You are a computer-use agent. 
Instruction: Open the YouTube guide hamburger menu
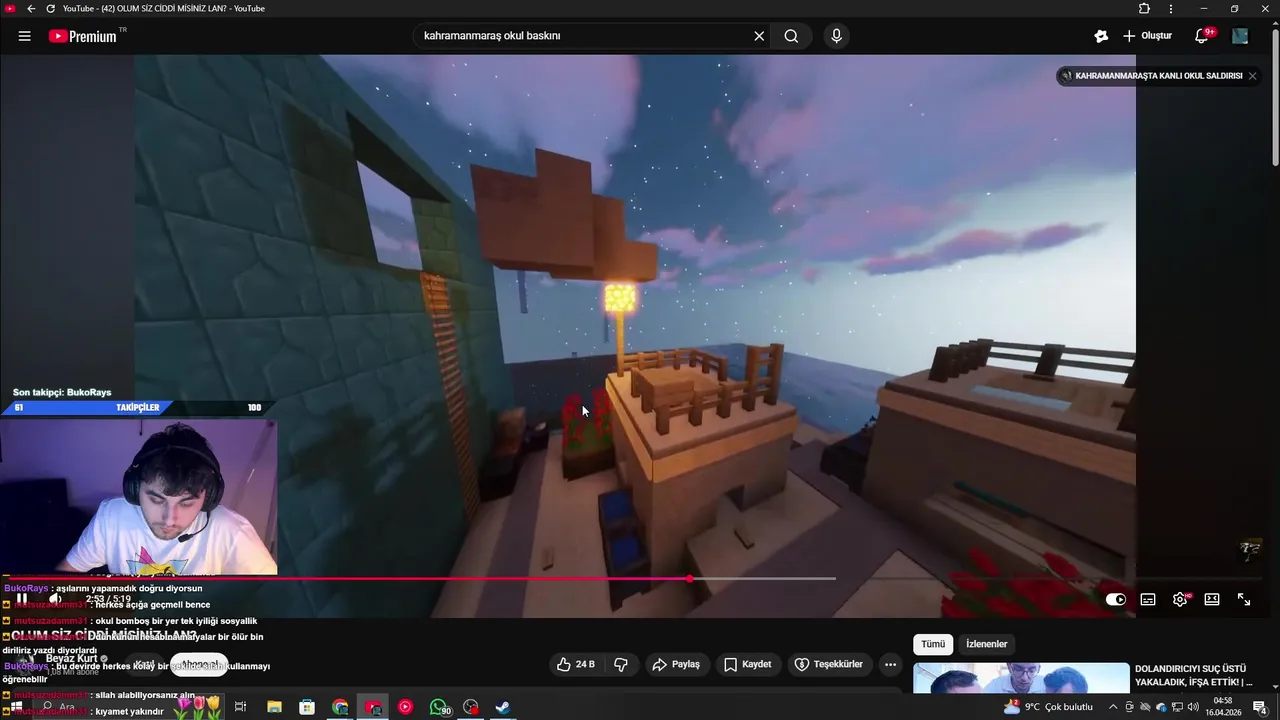24,36
